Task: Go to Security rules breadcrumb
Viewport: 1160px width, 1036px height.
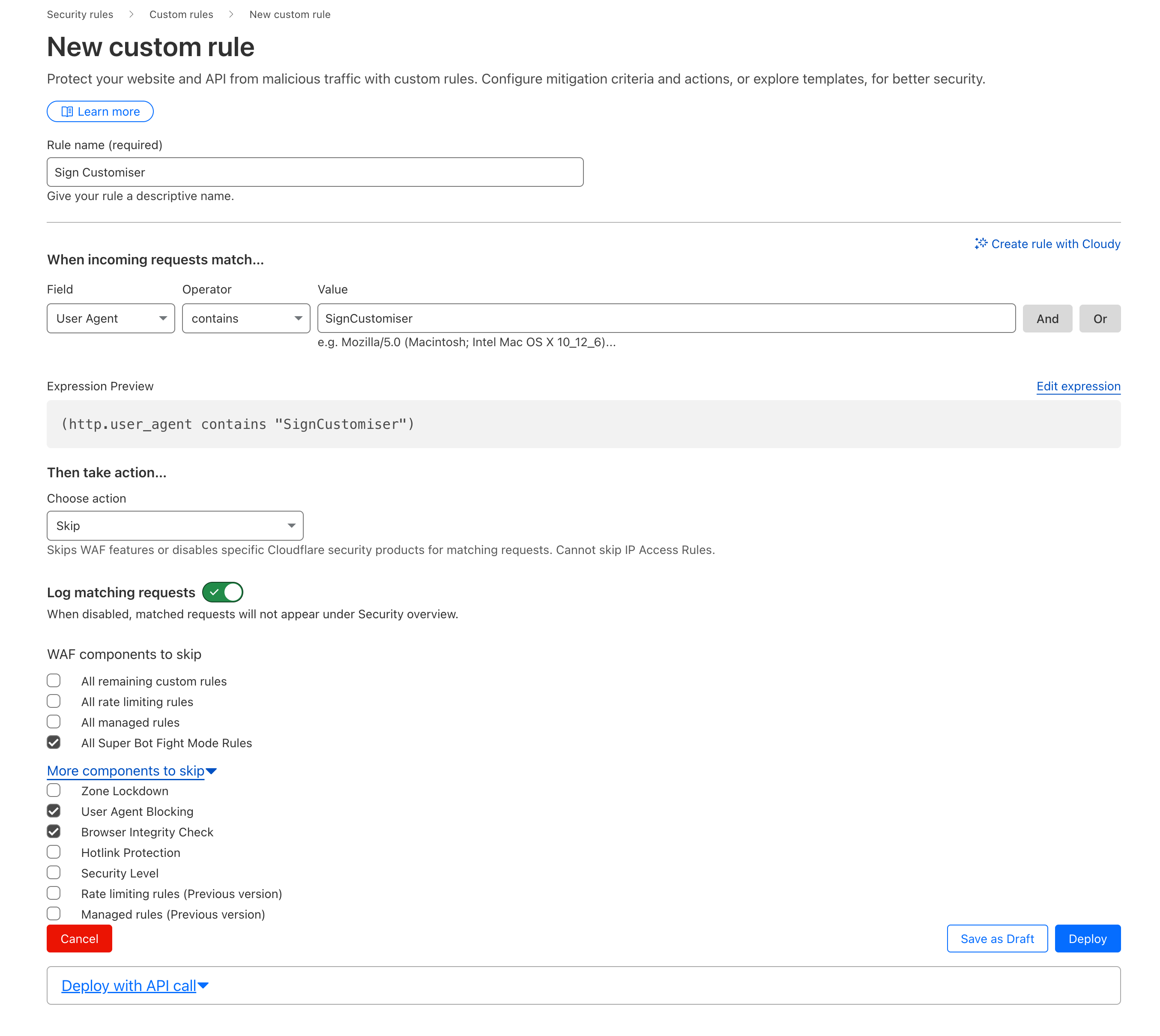Action: 80,14
